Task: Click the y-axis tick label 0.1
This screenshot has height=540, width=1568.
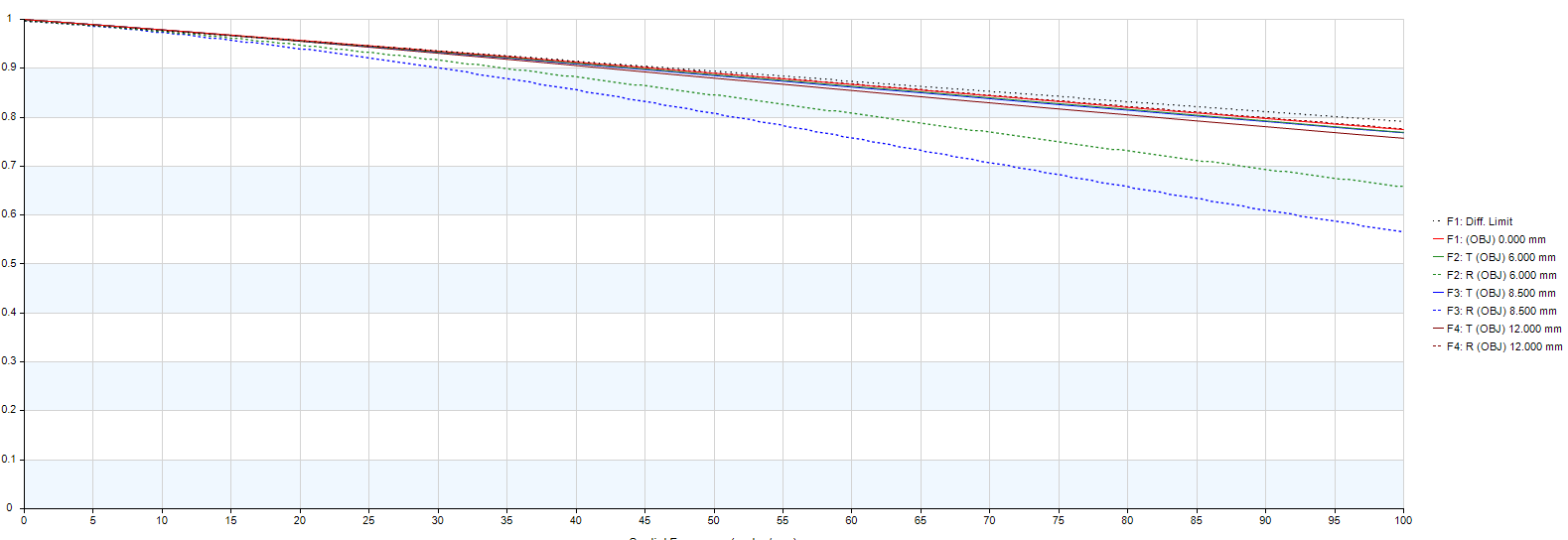Action: click(9, 460)
